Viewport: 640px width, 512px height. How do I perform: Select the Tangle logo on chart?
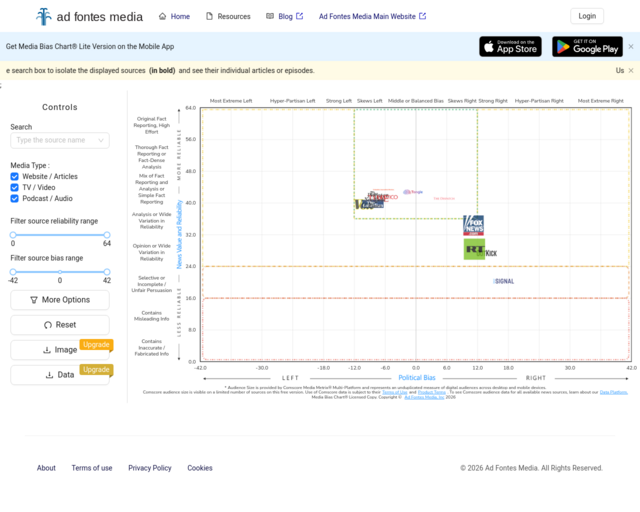tap(413, 192)
